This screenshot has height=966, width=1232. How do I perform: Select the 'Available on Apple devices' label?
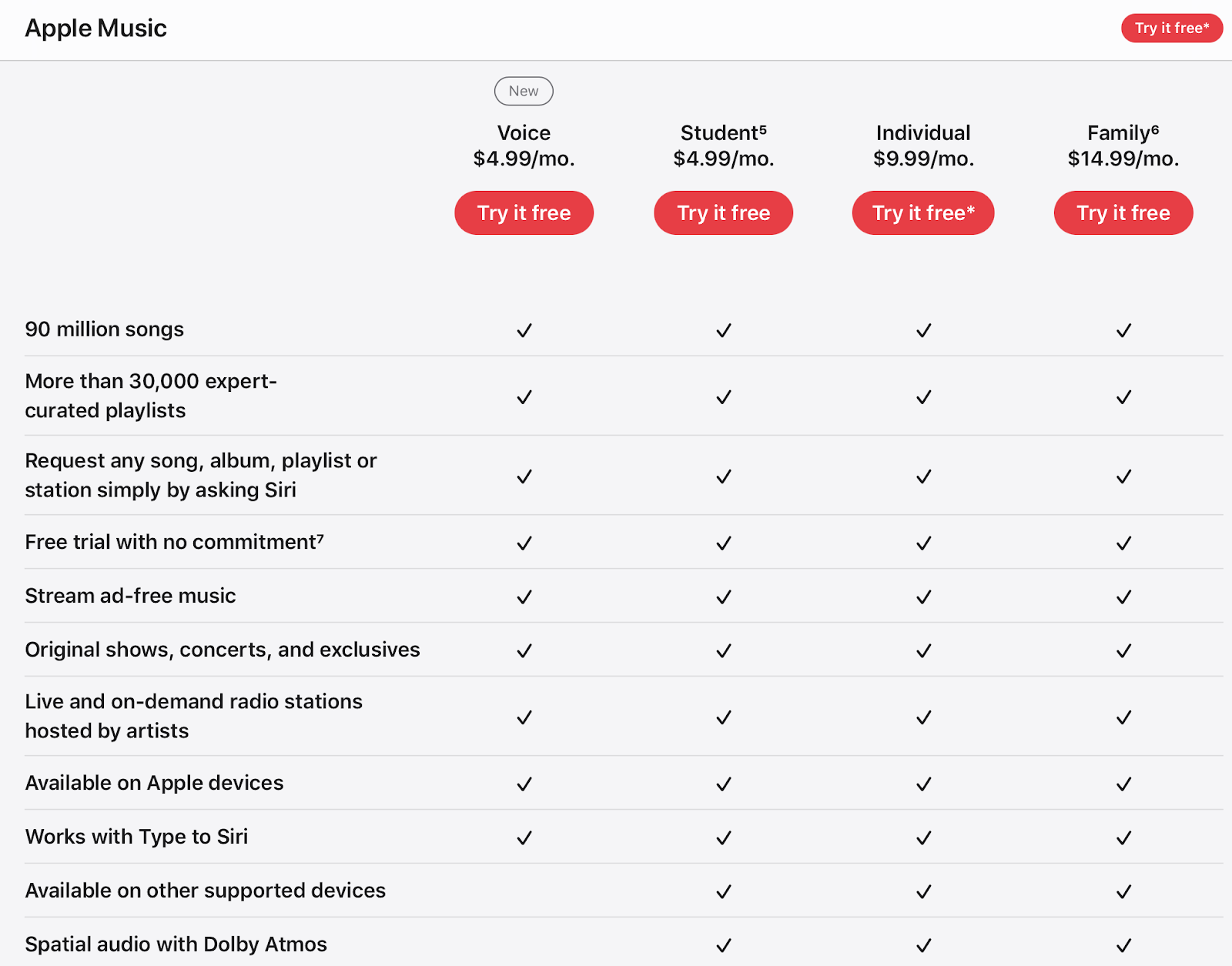(x=154, y=783)
